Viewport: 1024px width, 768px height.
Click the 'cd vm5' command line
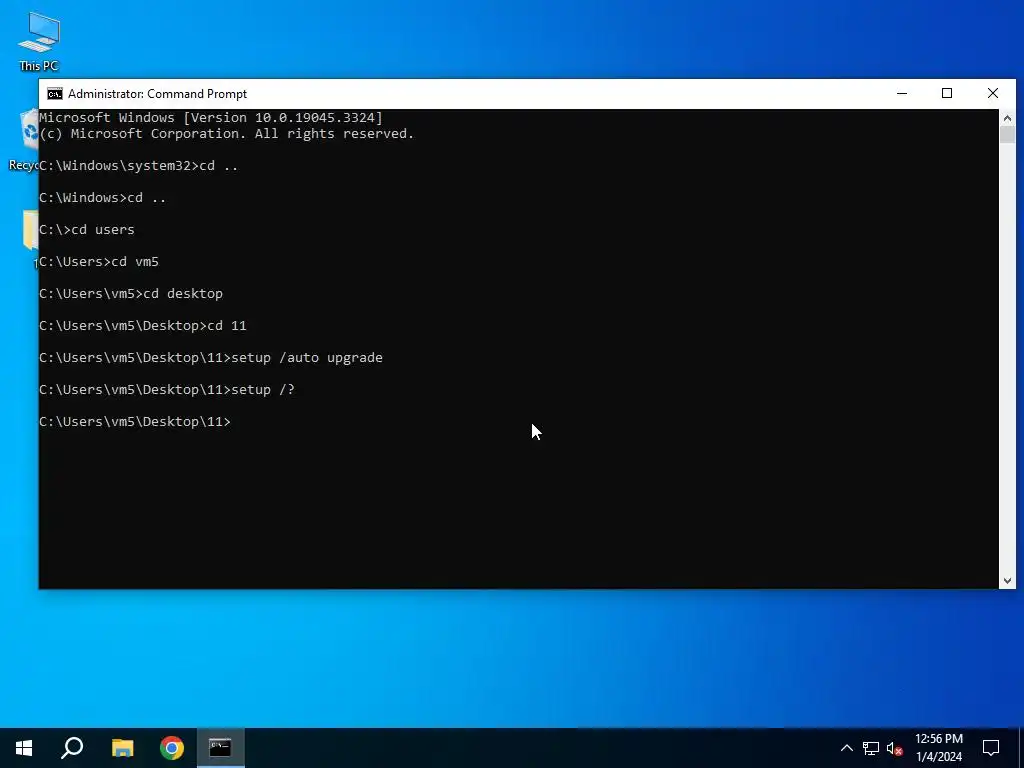(x=99, y=262)
